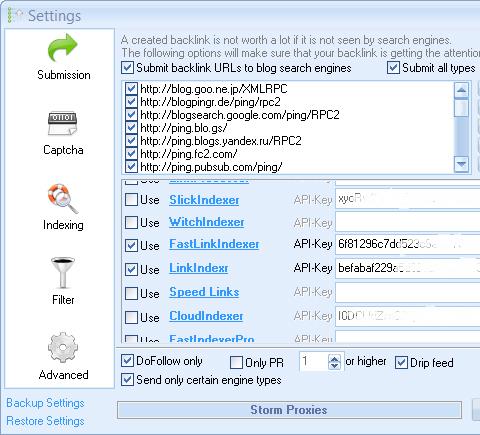The height and width of the screenshot is (435, 480).
Task: Click CloudIndexer API-Key field
Action: click(x=407, y=316)
